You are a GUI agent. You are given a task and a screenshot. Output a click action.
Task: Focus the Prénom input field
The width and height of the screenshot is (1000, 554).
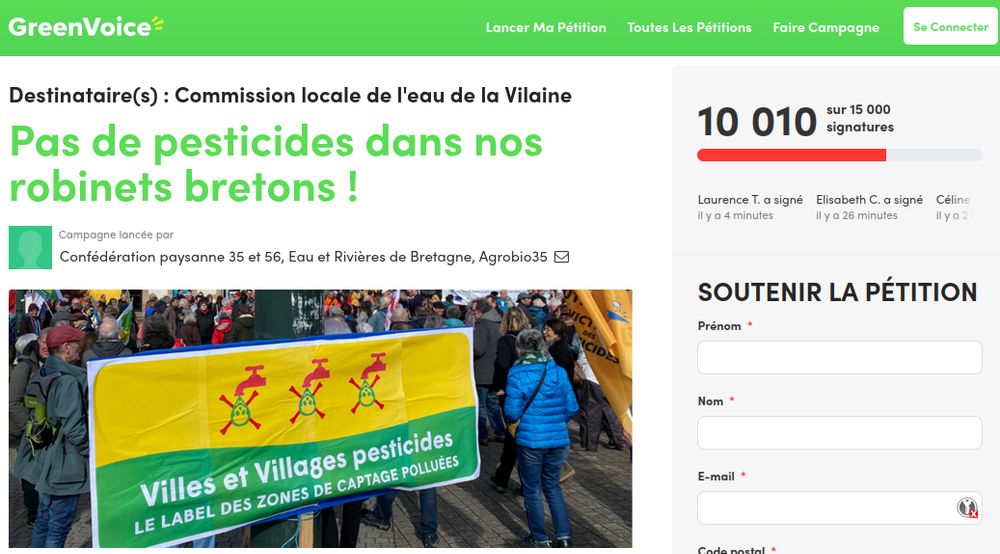(x=839, y=357)
